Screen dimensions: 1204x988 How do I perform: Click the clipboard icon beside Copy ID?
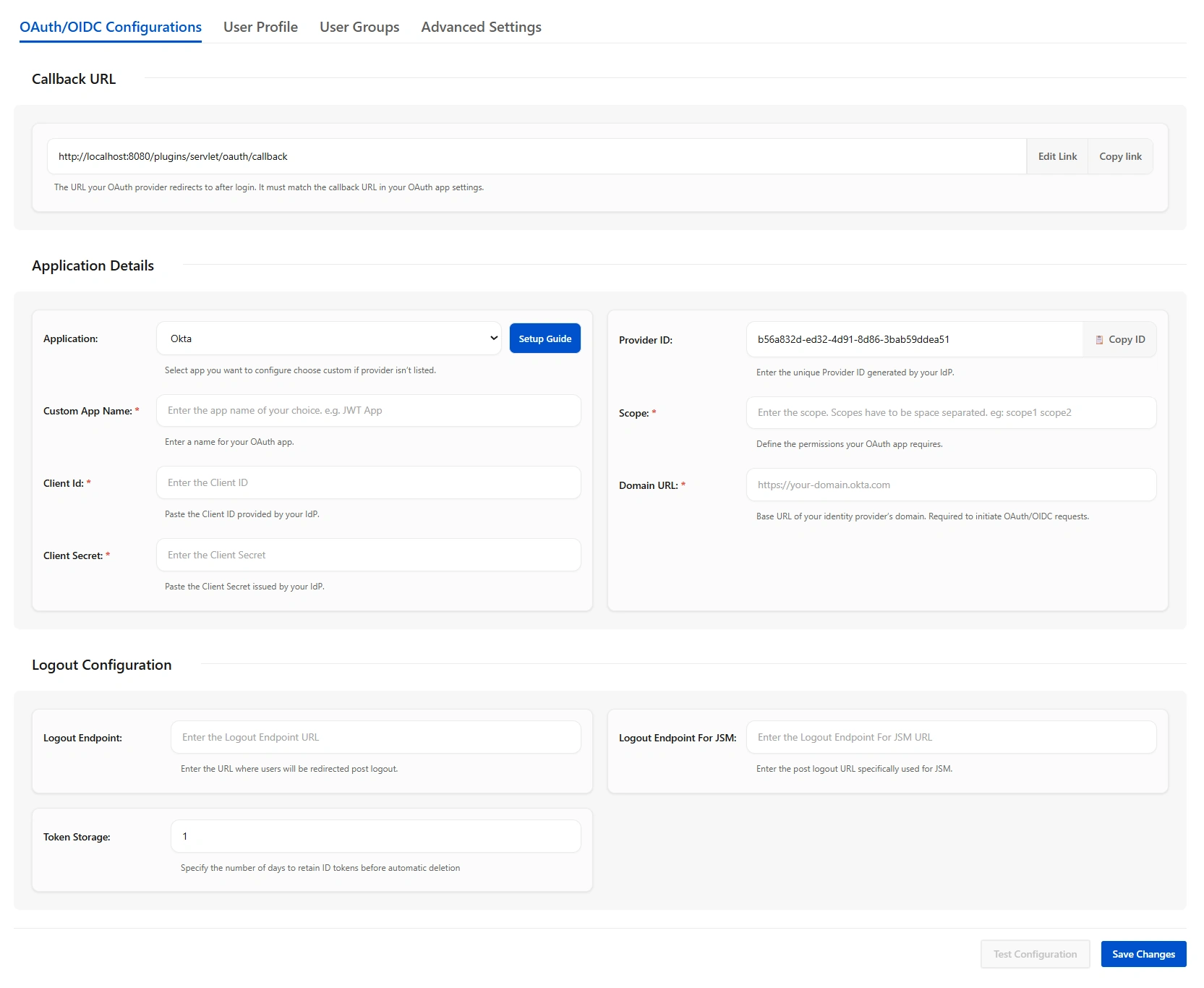[1099, 340]
